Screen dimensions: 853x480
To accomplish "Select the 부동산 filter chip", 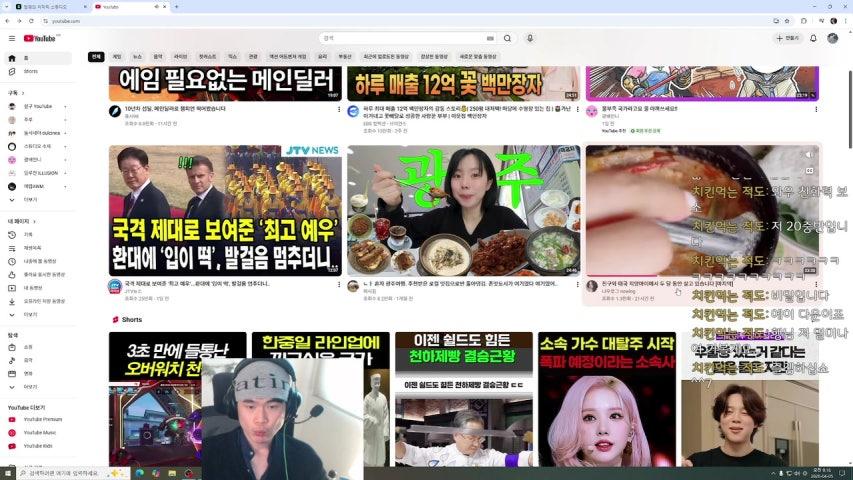I will (345, 57).
